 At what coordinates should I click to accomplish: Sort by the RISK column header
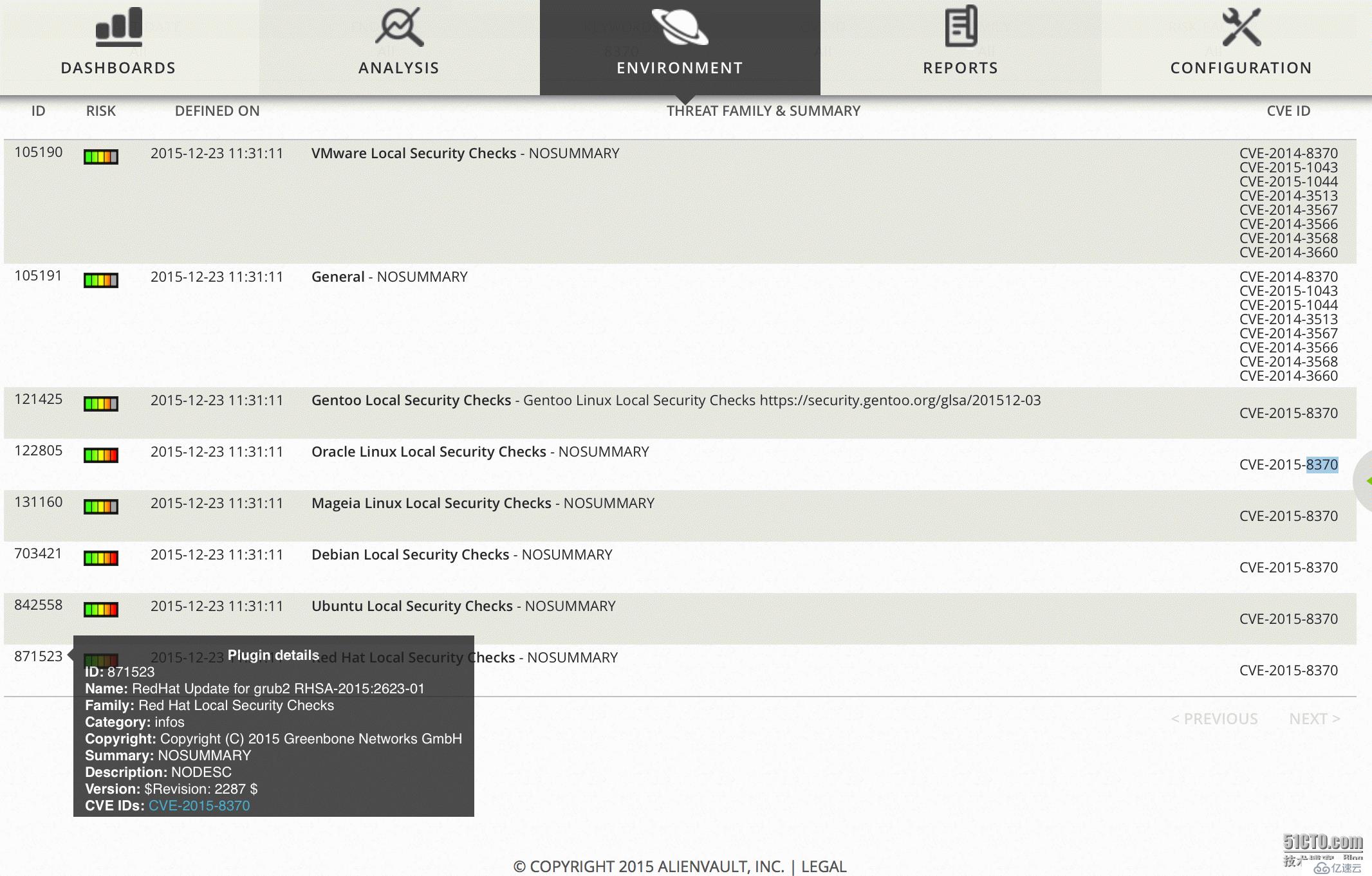pyautogui.click(x=101, y=111)
